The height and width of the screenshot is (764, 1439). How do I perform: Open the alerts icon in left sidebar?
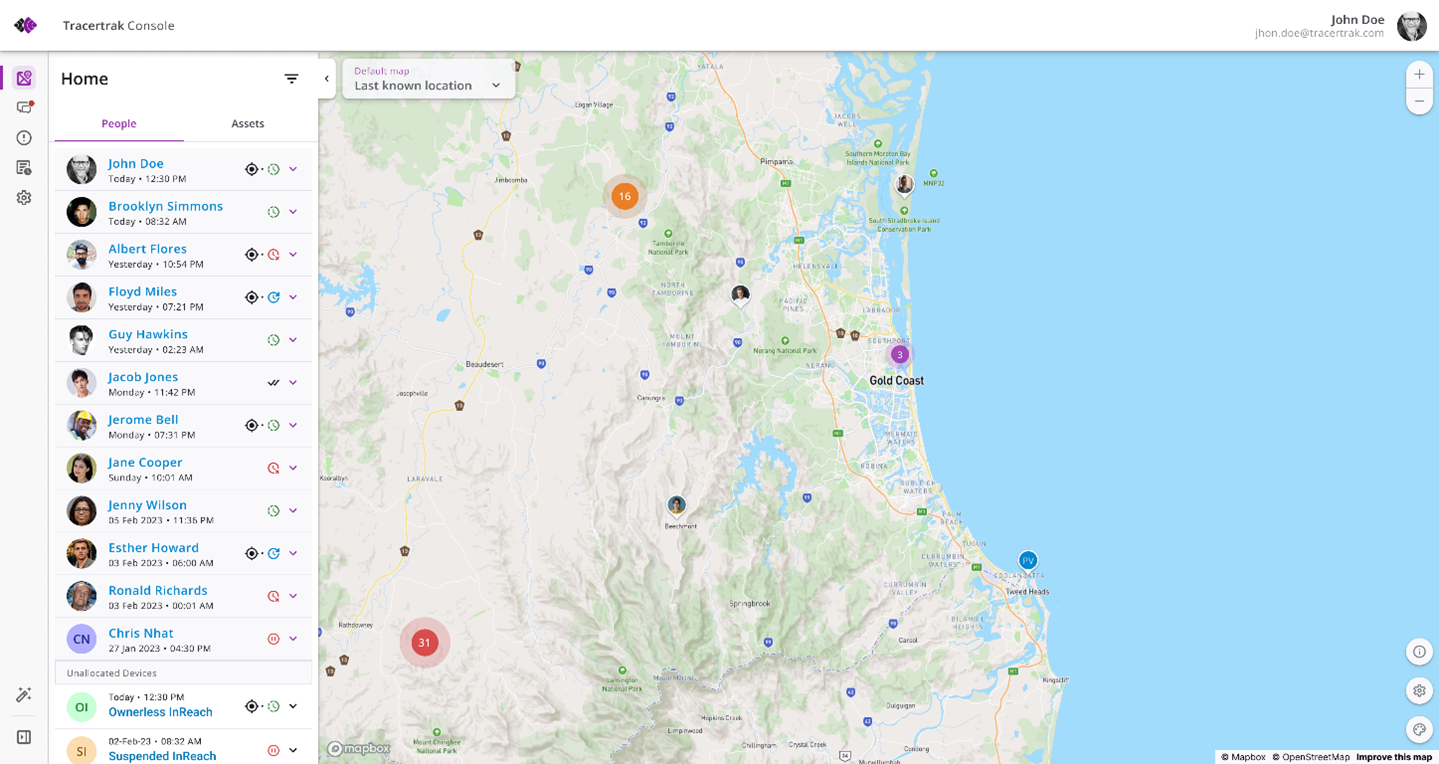tap(24, 138)
